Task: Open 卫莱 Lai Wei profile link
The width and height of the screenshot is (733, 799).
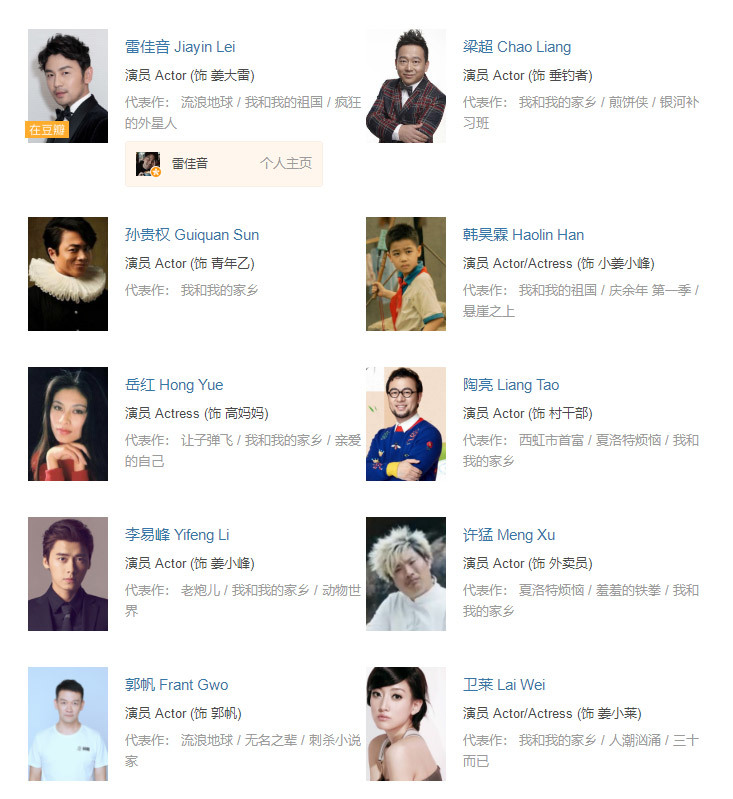Action: pos(504,684)
